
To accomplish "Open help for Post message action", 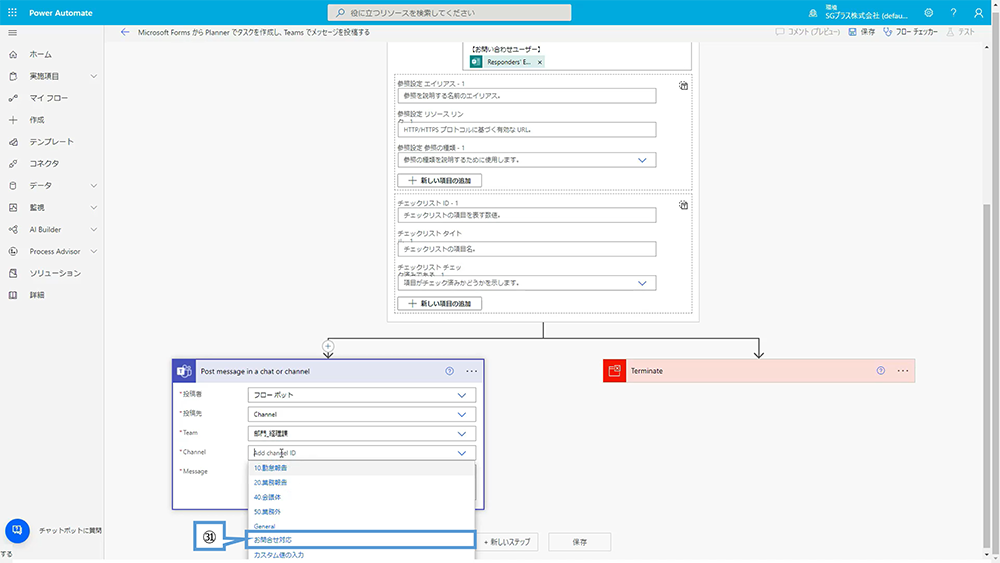I will click(x=450, y=371).
